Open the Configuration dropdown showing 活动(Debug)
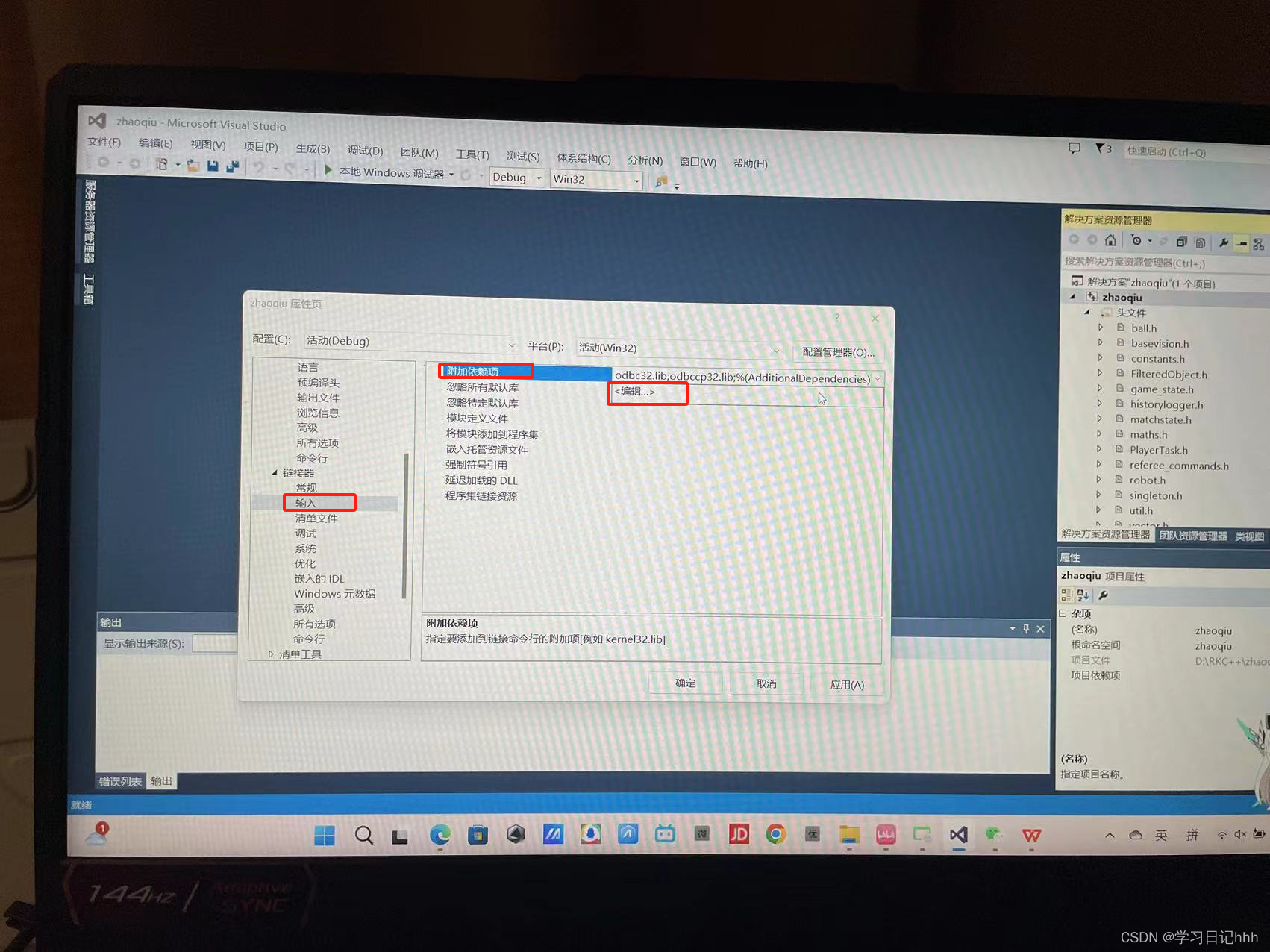 (x=410, y=342)
